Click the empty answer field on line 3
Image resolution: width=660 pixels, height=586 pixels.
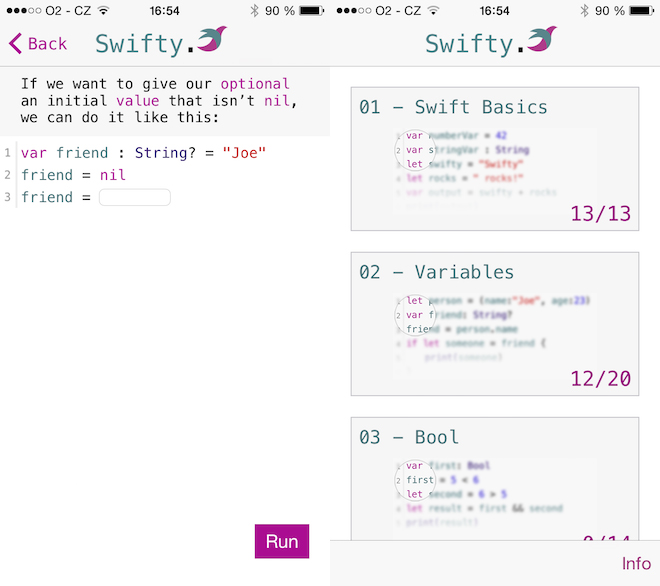click(135, 197)
